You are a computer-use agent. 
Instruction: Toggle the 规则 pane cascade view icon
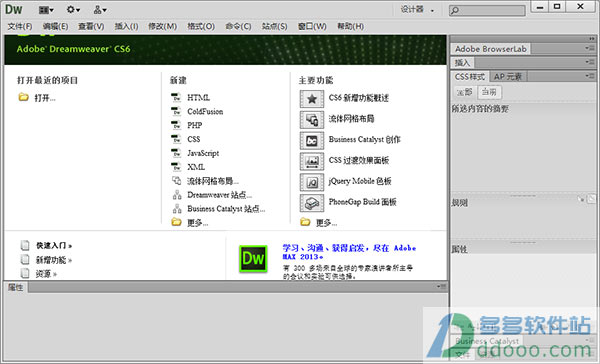pos(591,199)
